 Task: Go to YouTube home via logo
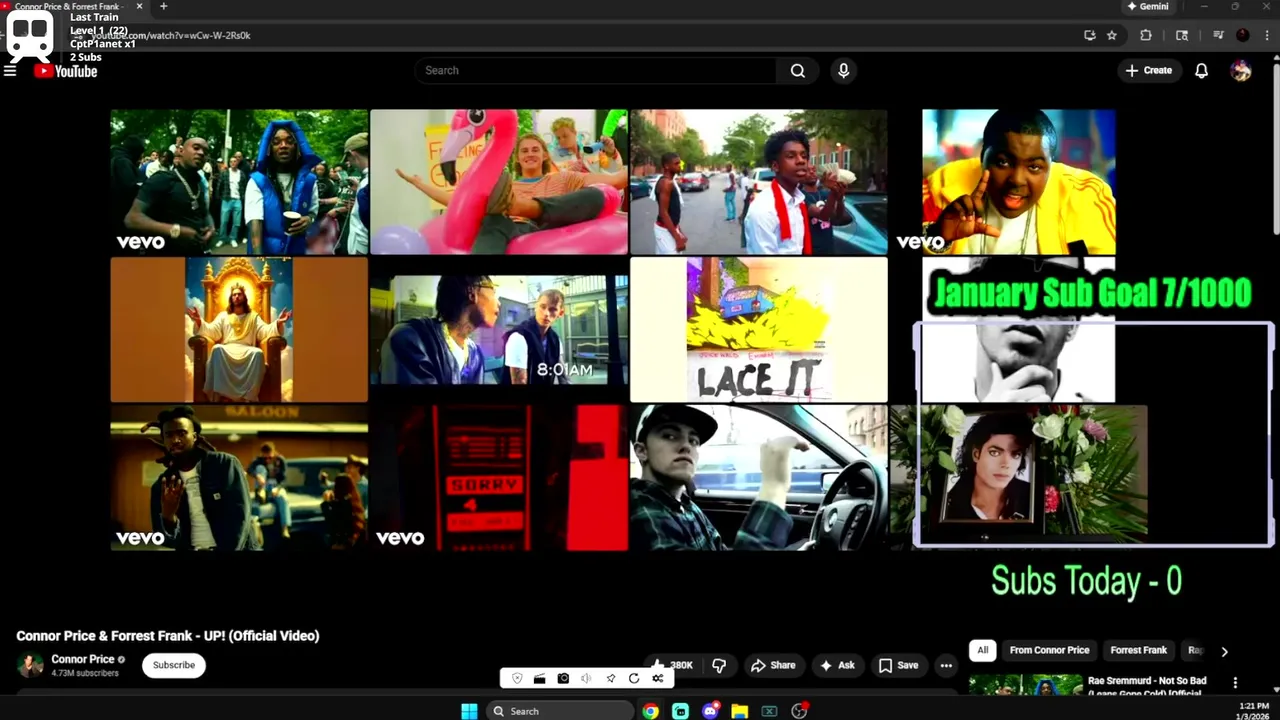66,71
